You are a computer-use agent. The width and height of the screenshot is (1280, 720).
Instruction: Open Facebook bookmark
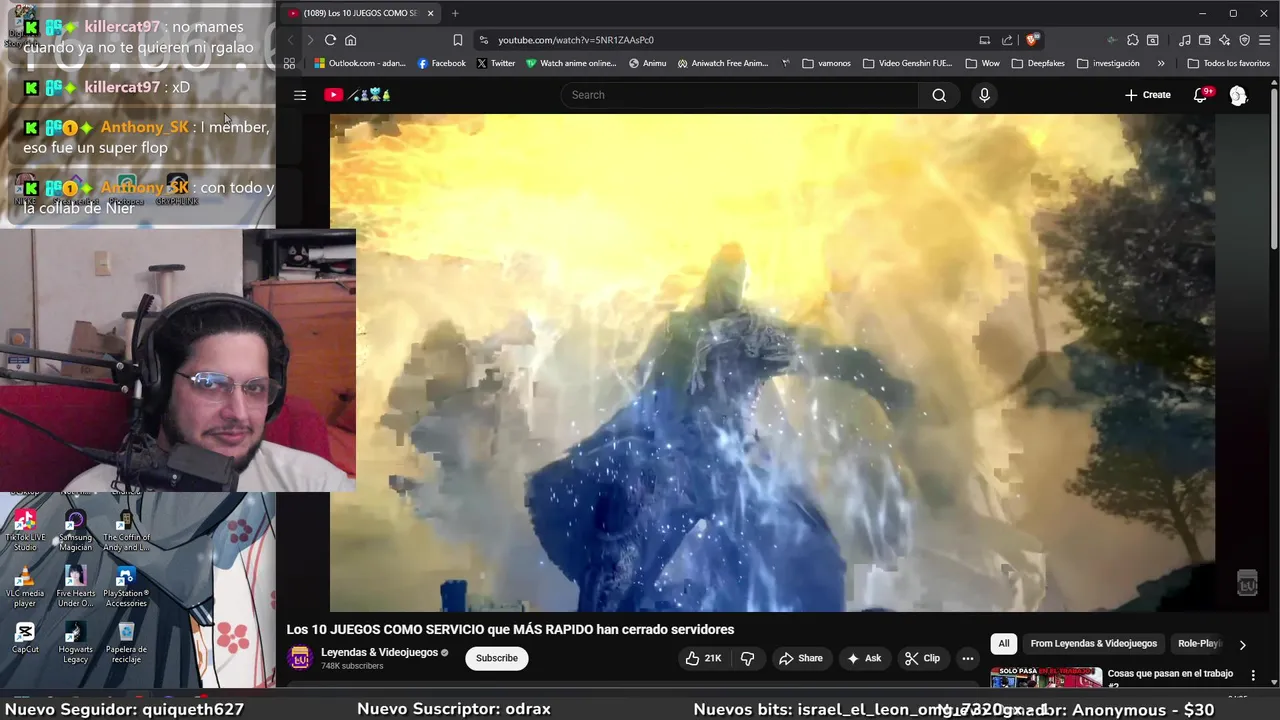click(x=441, y=63)
